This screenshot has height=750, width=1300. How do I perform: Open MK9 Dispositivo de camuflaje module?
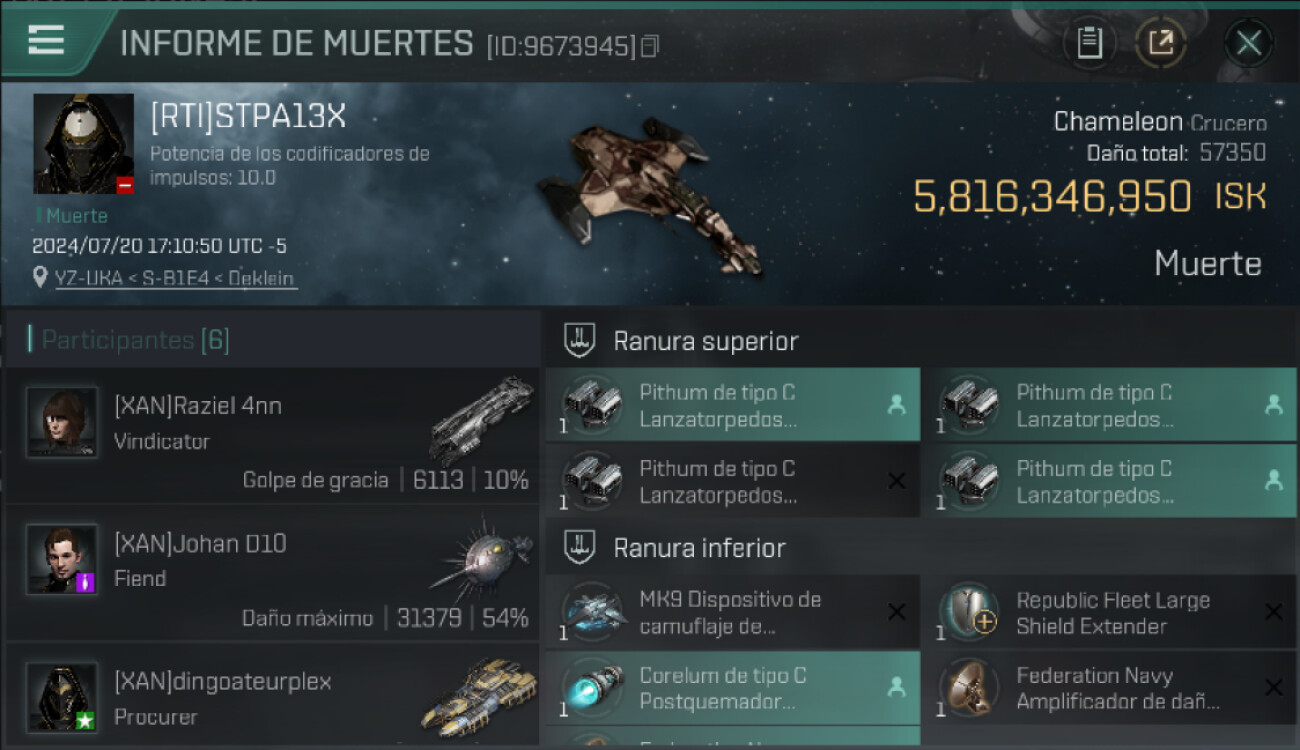(733, 612)
